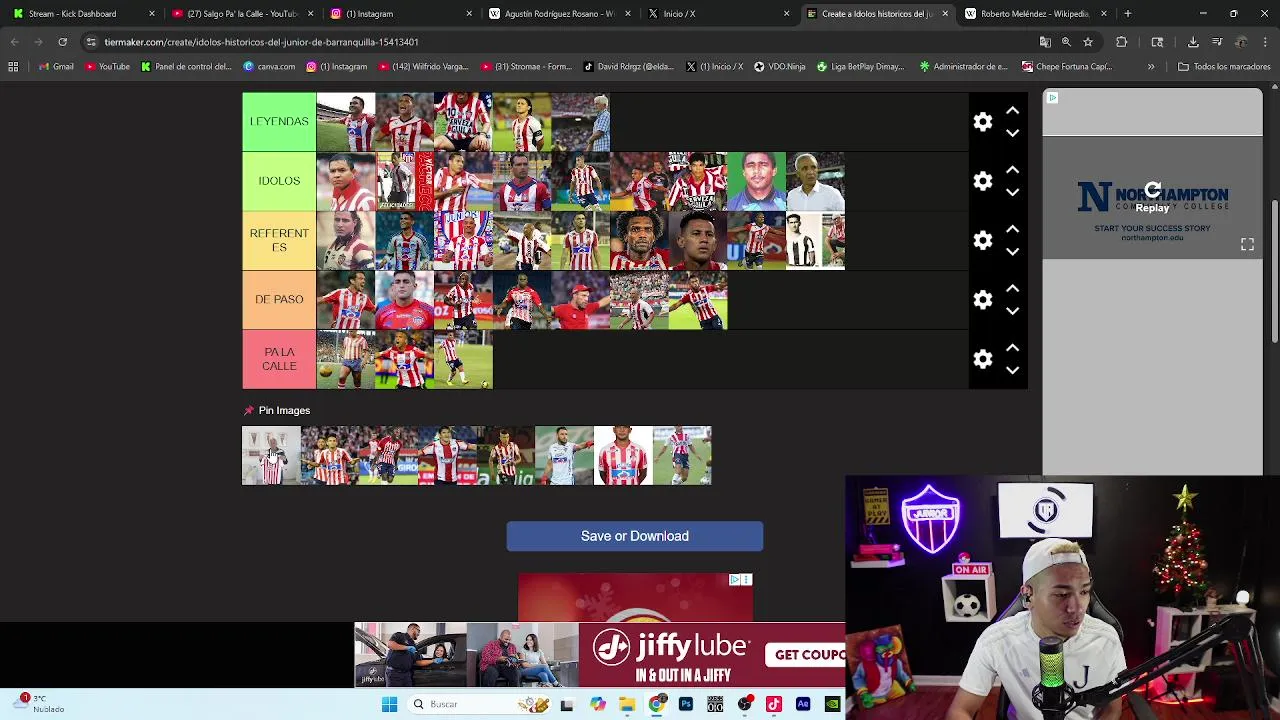The image size is (1280, 720).
Task: Click the LEYENDAS tier label
Action: pyautogui.click(x=279, y=122)
